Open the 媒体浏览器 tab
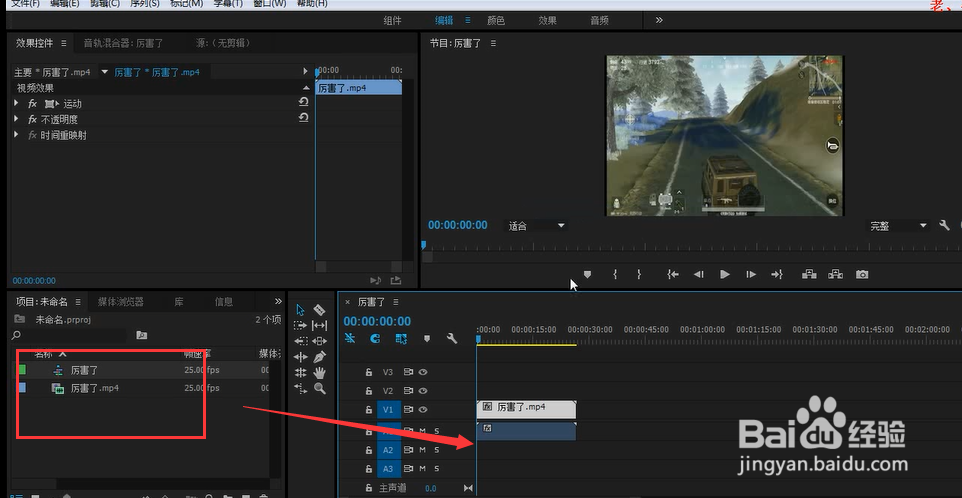Image resolution: width=962 pixels, height=498 pixels. (x=121, y=302)
